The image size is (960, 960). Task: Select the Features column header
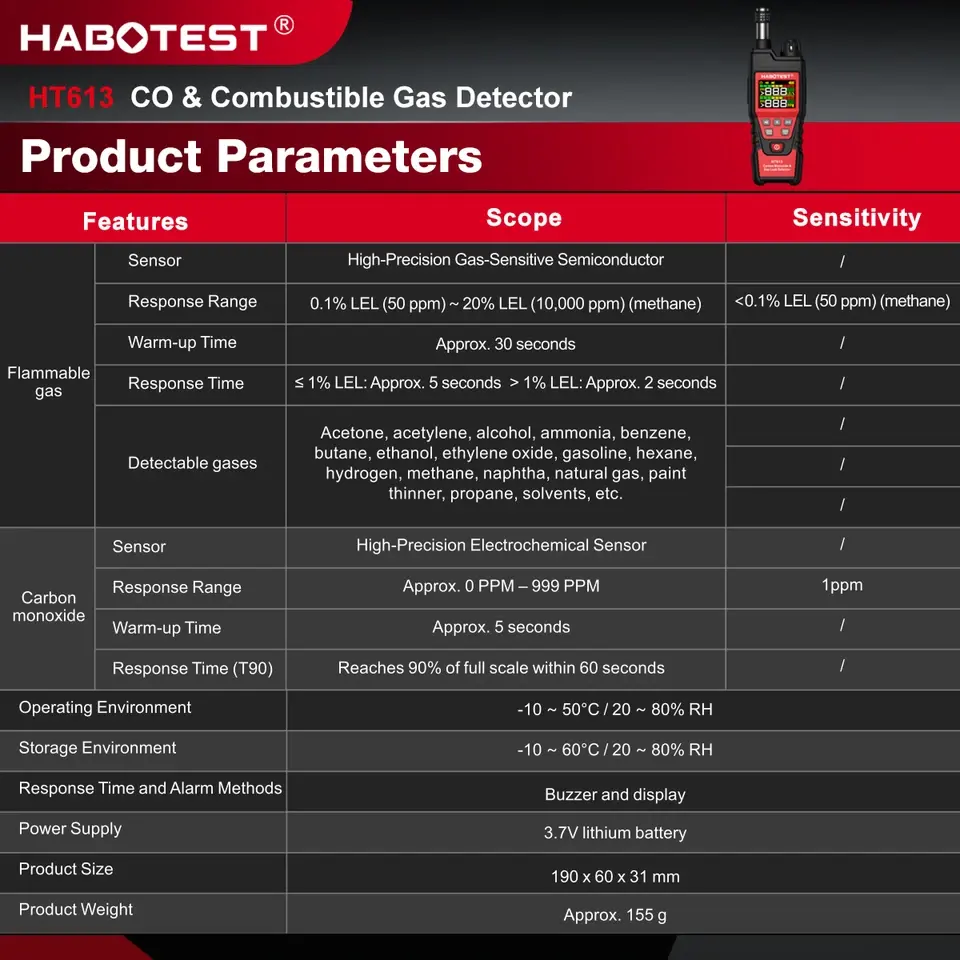point(135,221)
